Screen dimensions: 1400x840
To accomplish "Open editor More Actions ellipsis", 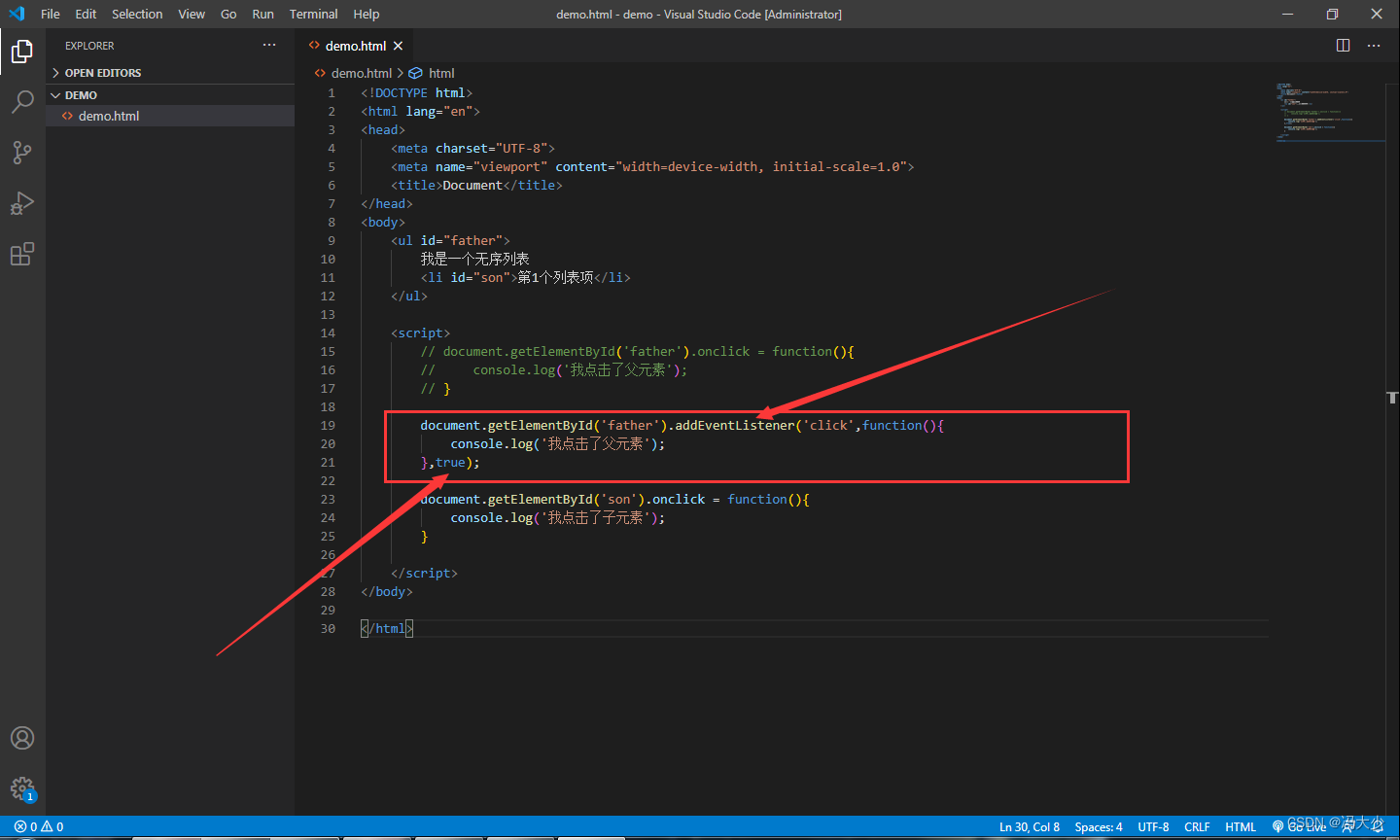I will [x=1374, y=46].
